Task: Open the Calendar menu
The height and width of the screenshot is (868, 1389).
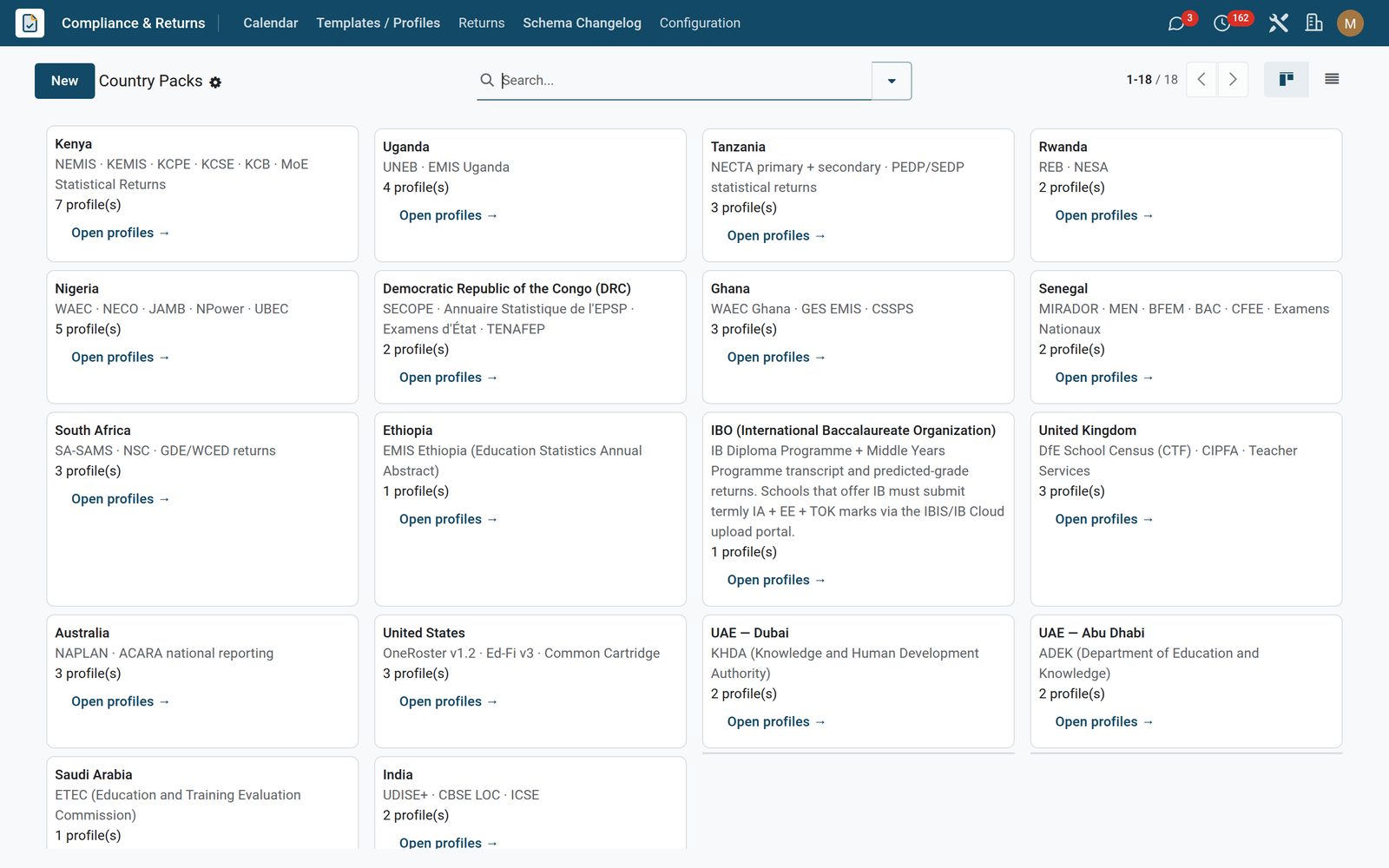Action: [x=271, y=23]
